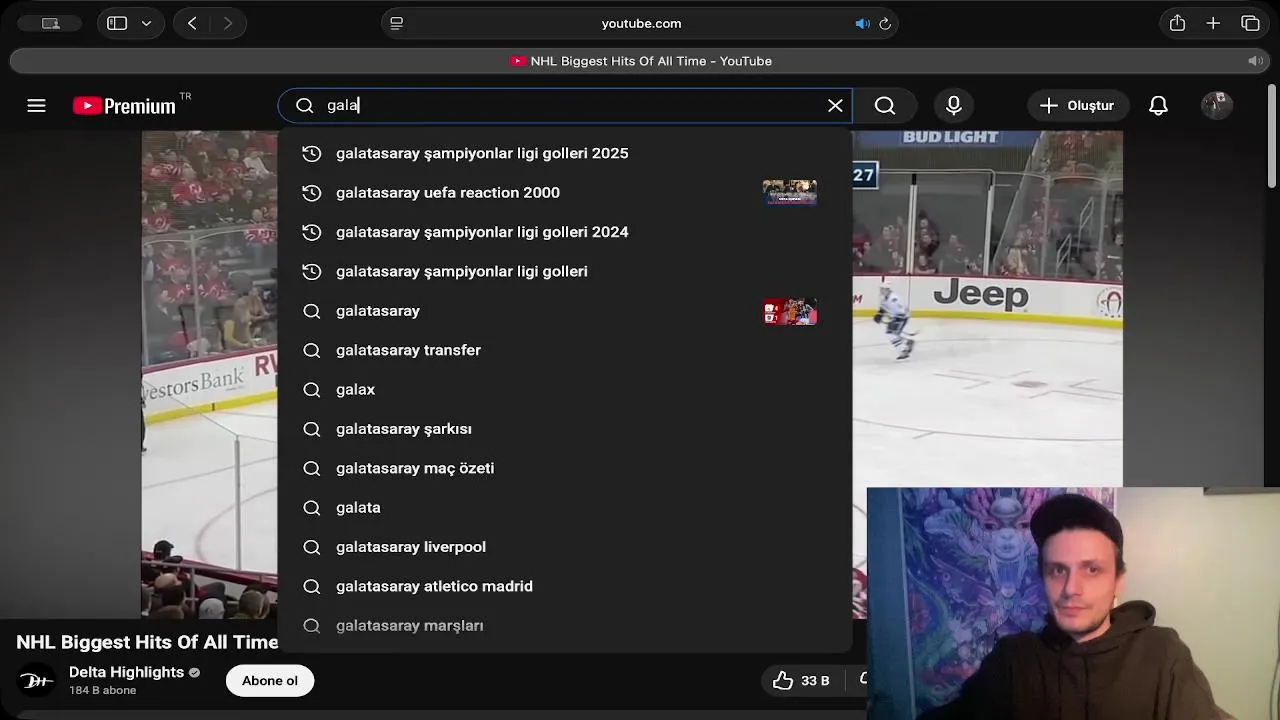Viewport: 1280px width, 720px height.
Task: Click search icon beside galax
Action: [x=312, y=389]
